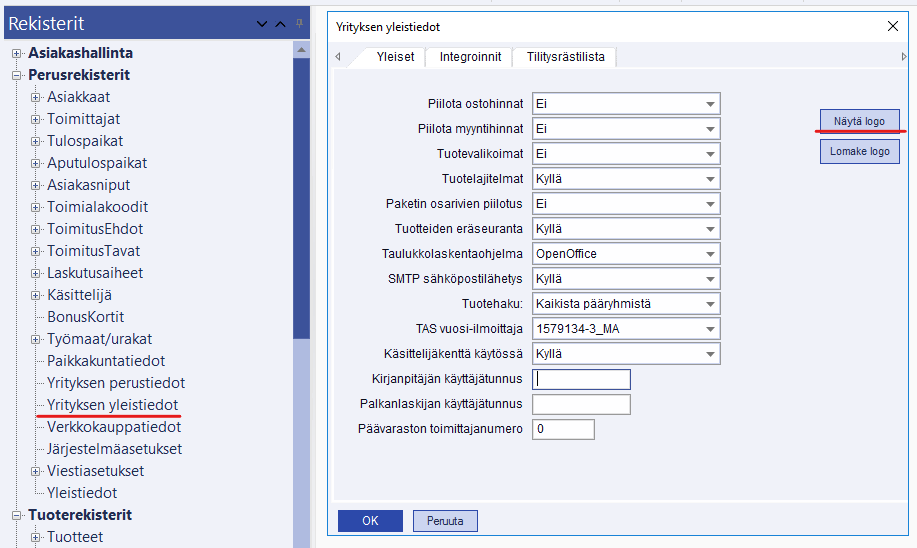917x548 pixels.
Task: Confirm with the OK button
Action: coord(370,521)
